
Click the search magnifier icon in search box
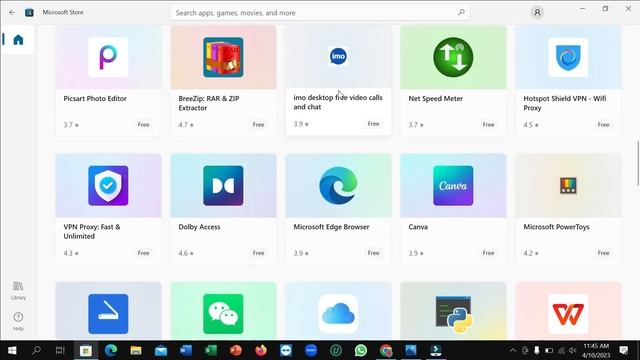click(x=461, y=12)
